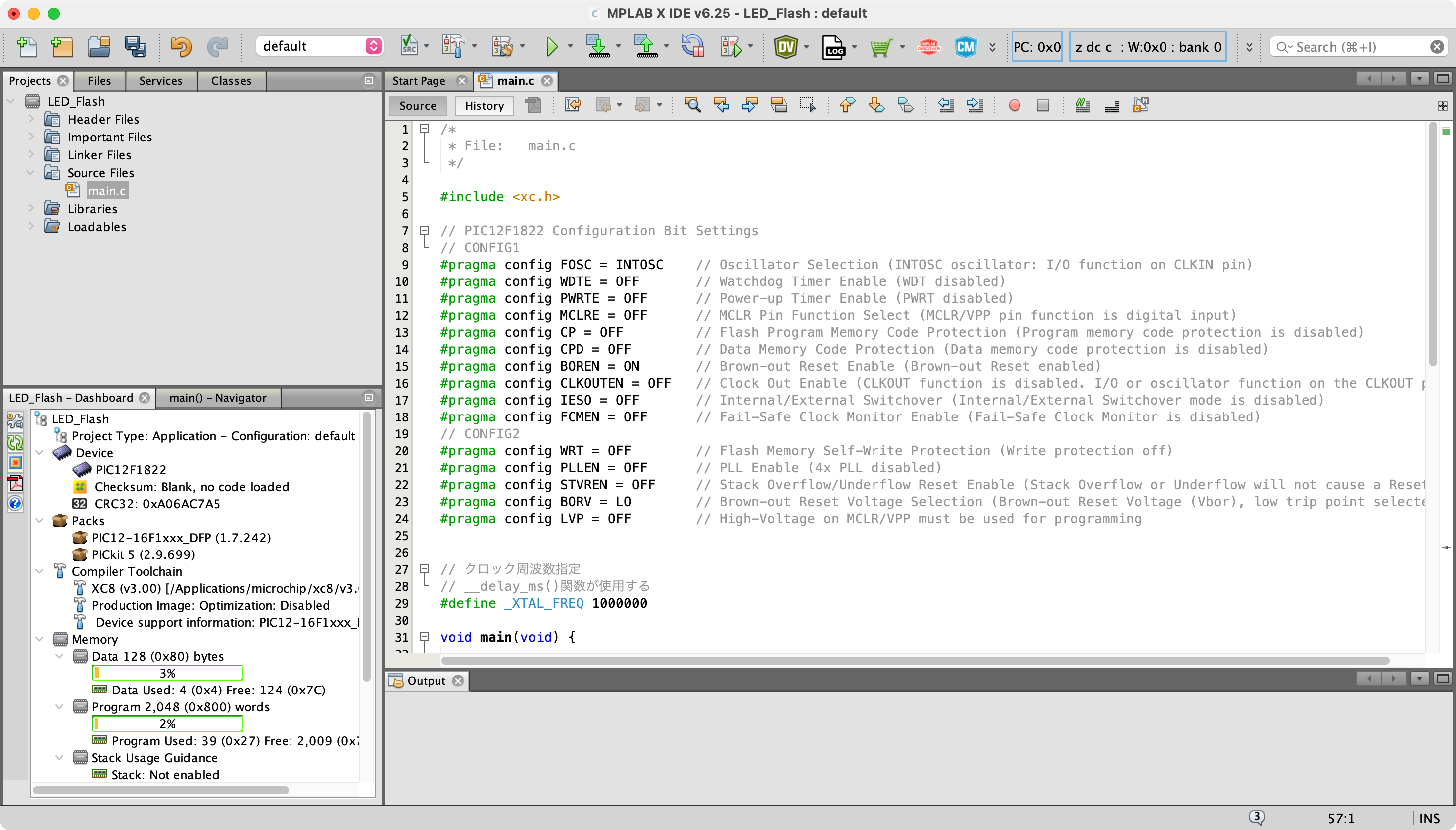Open the device datasheet PDF dashboard icon
Image resolution: width=1456 pixels, height=830 pixels.
point(15,483)
